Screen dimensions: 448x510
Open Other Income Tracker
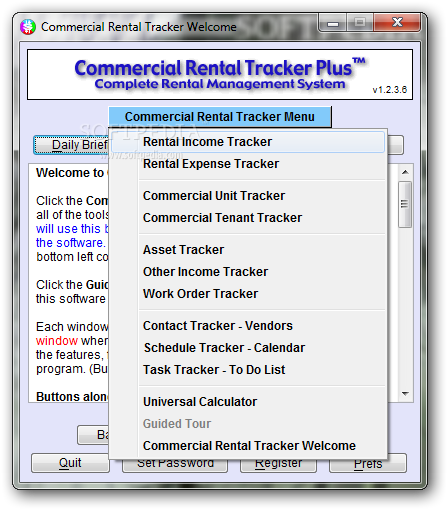[248, 272]
